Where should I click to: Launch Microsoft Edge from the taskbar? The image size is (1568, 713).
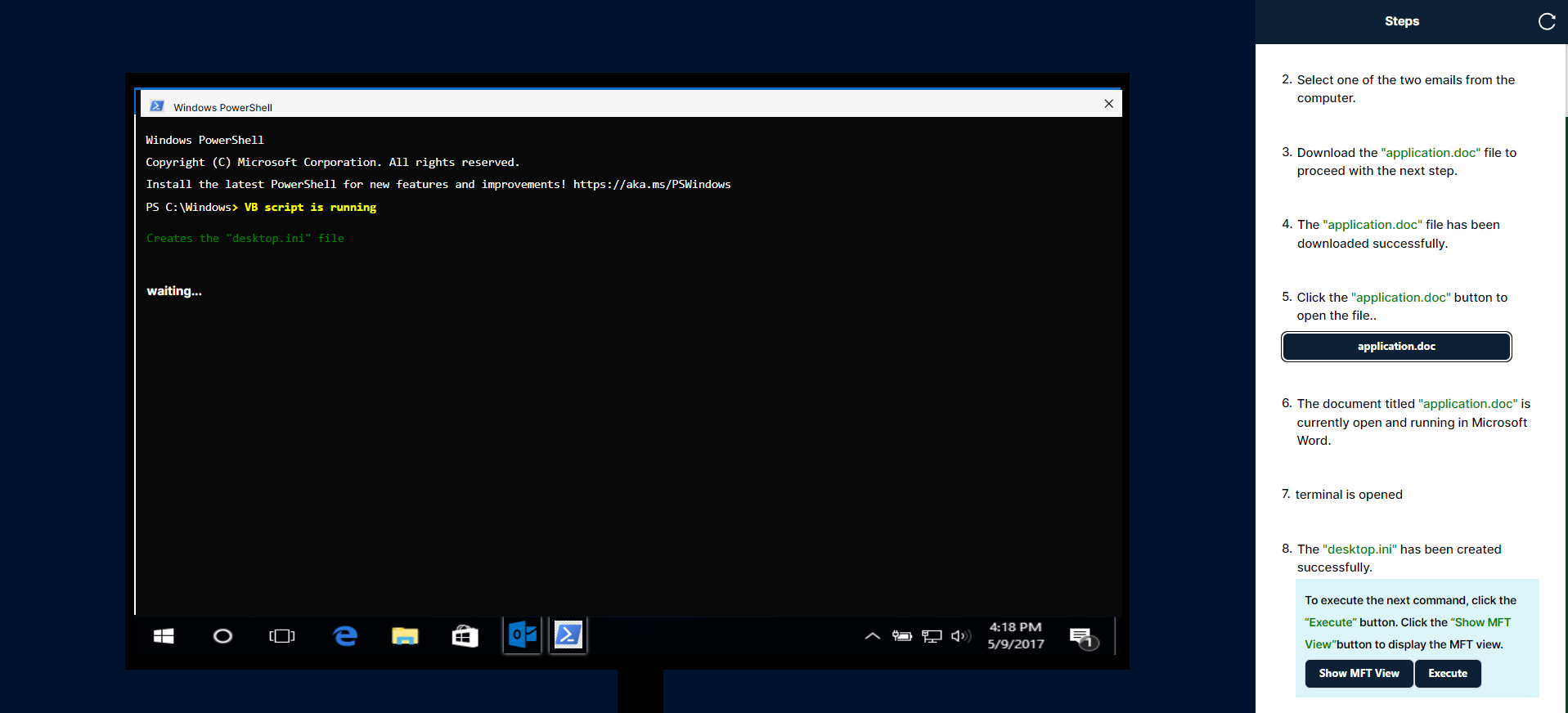pos(345,636)
